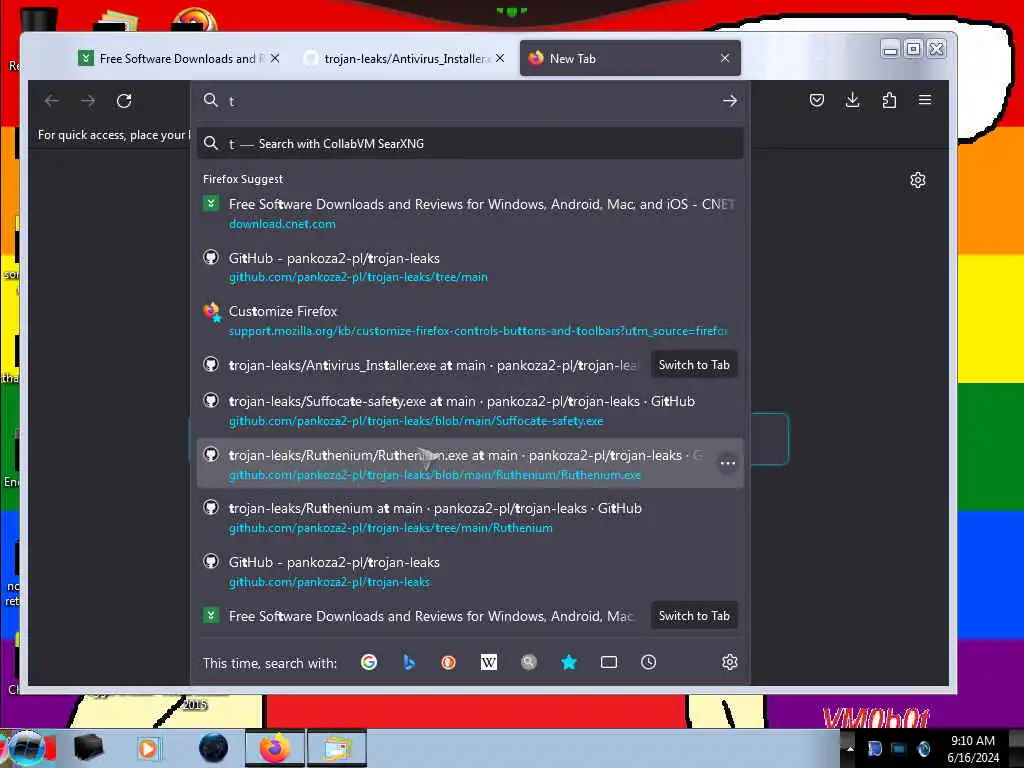This screenshot has width=1024, height=768.
Task: Show hidden system tray icons arrow
Action: [x=850, y=748]
